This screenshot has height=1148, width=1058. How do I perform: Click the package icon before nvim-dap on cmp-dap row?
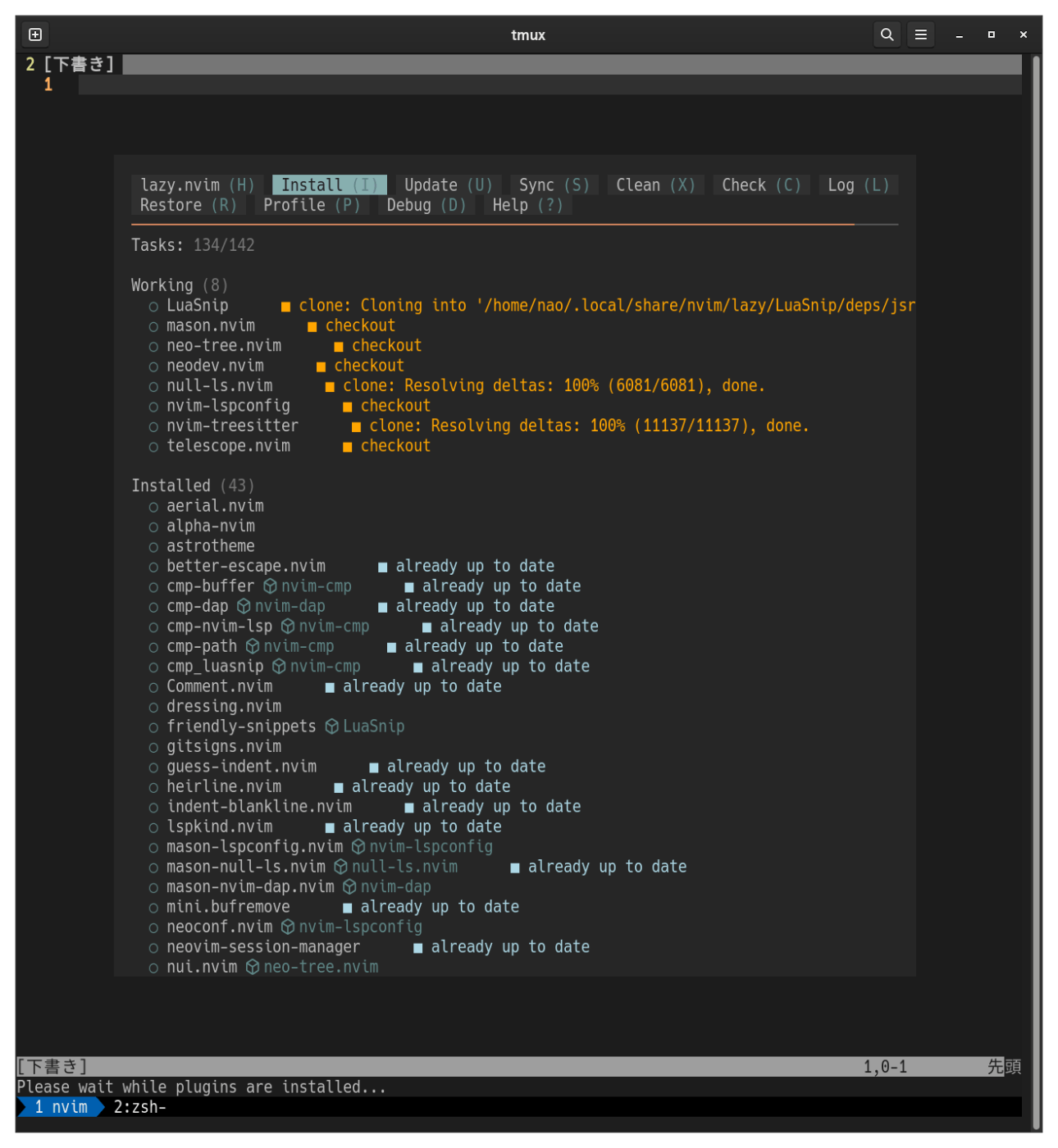[244, 606]
